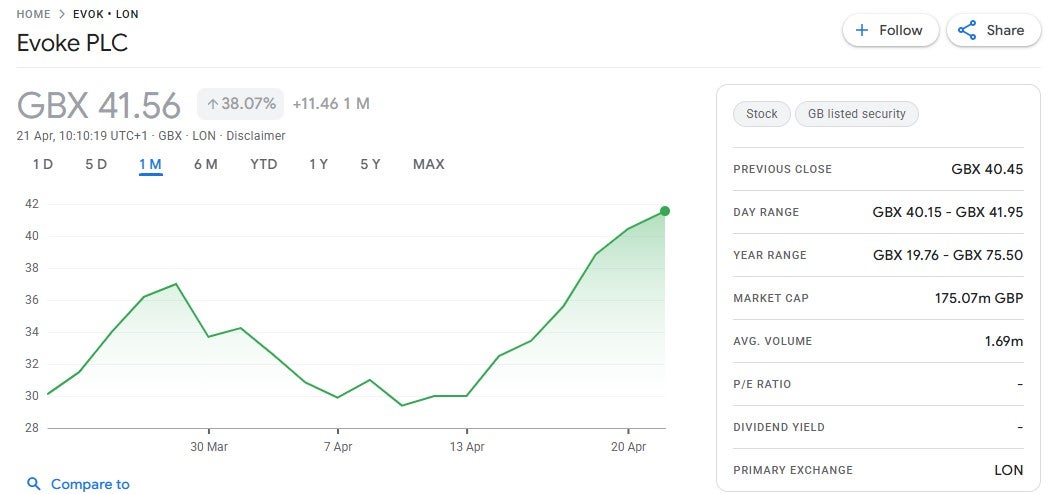The image size is (1054, 494).
Task: Click the Stock category chip
Action: [x=761, y=114]
